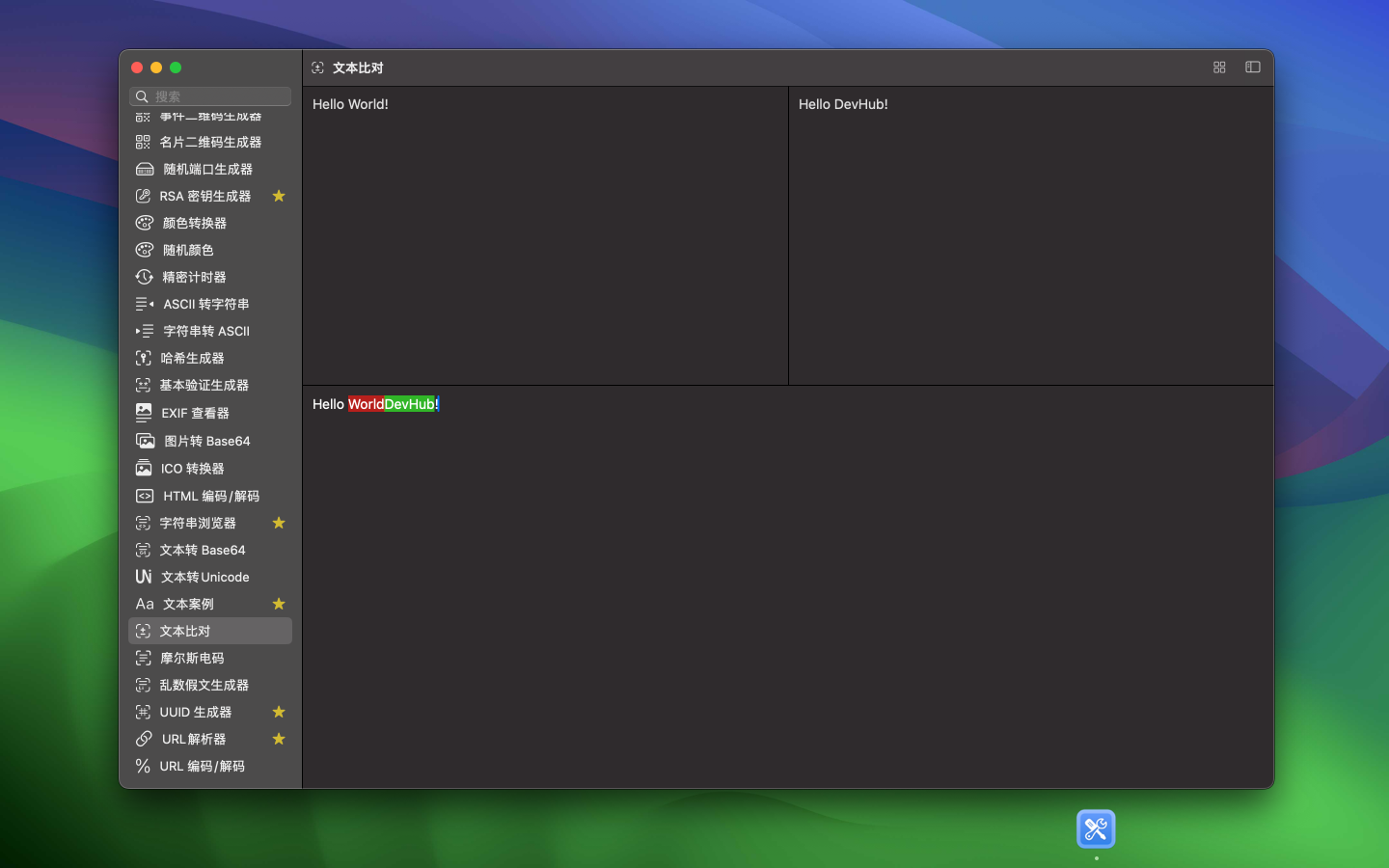Open the ICO 转换器 converter tool

click(187, 468)
